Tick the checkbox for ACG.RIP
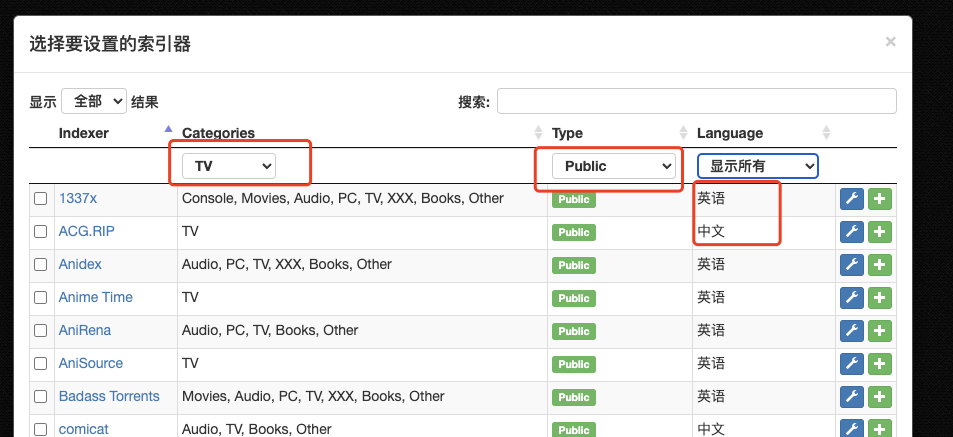This screenshot has width=953, height=437. coord(41,232)
